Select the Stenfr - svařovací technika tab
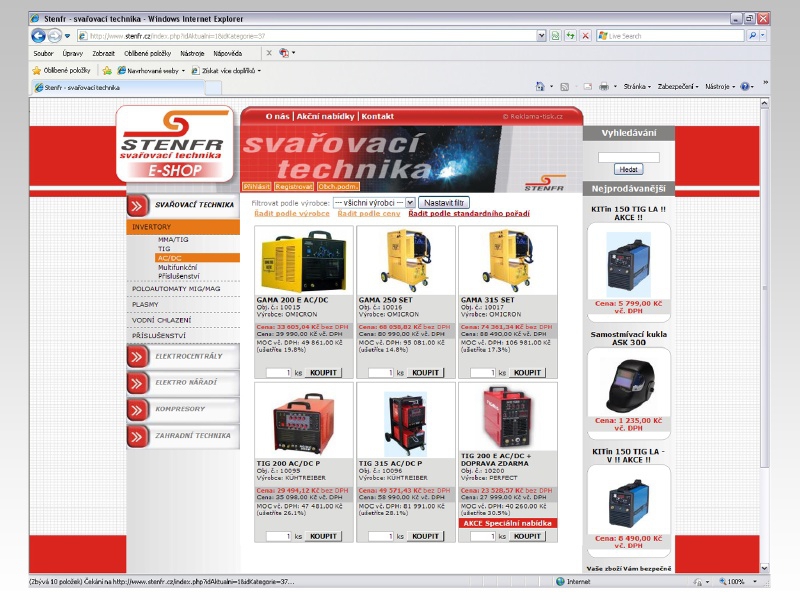This screenshot has height=600, width=800. pos(118,88)
